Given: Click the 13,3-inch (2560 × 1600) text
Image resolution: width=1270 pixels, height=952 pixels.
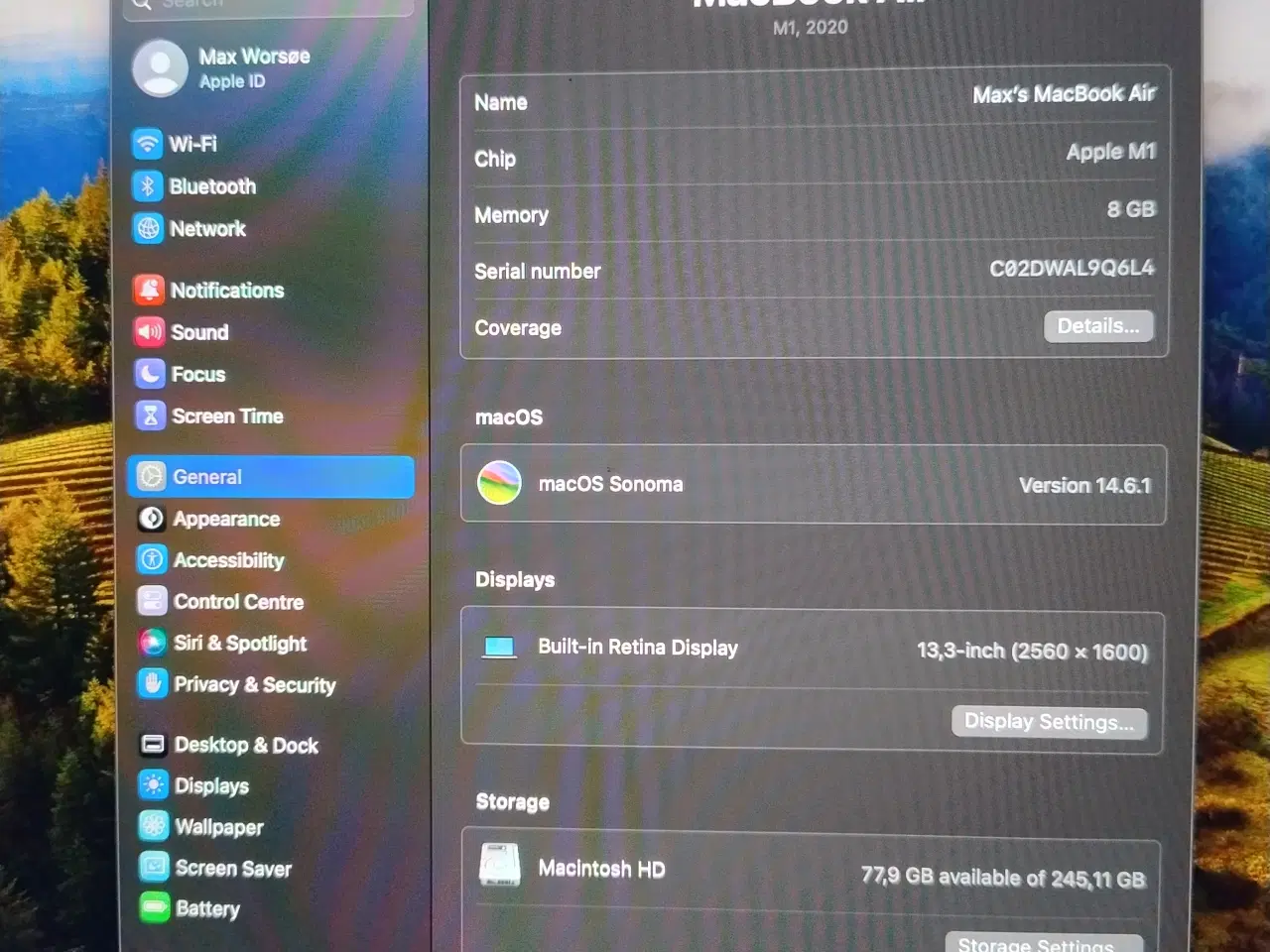Looking at the screenshot, I should tap(1032, 652).
